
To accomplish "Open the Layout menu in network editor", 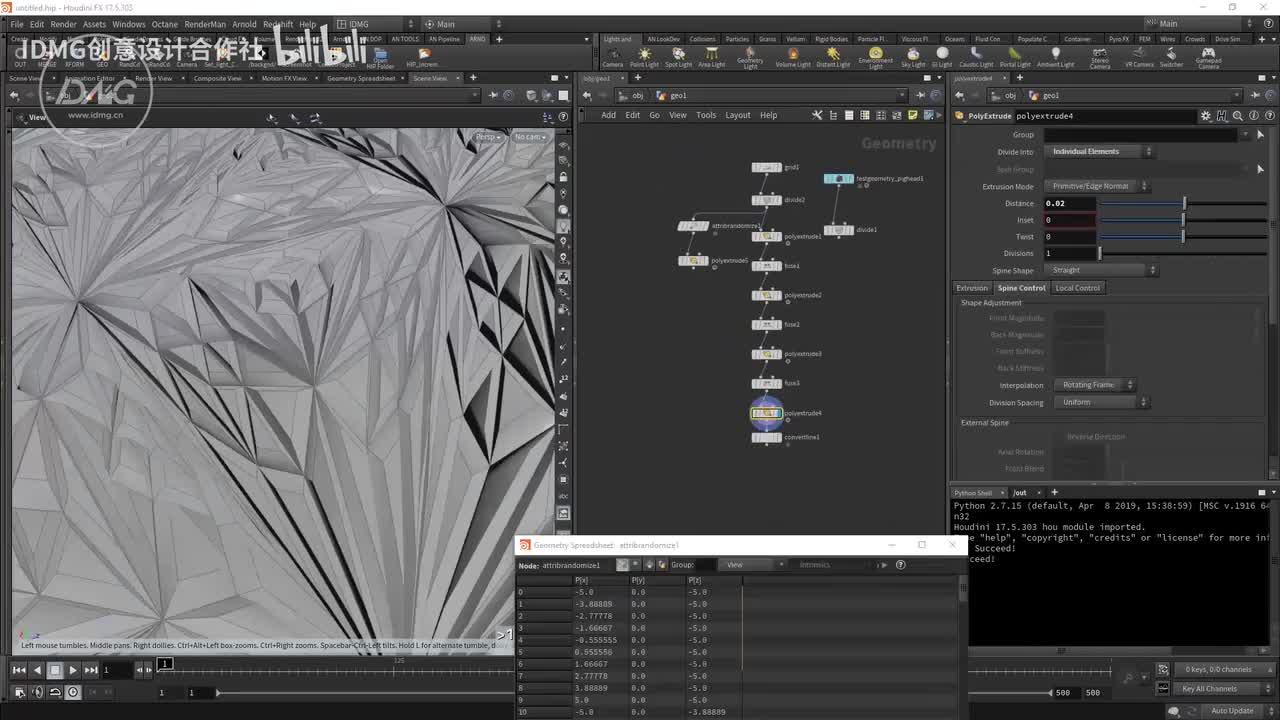I will coord(737,115).
